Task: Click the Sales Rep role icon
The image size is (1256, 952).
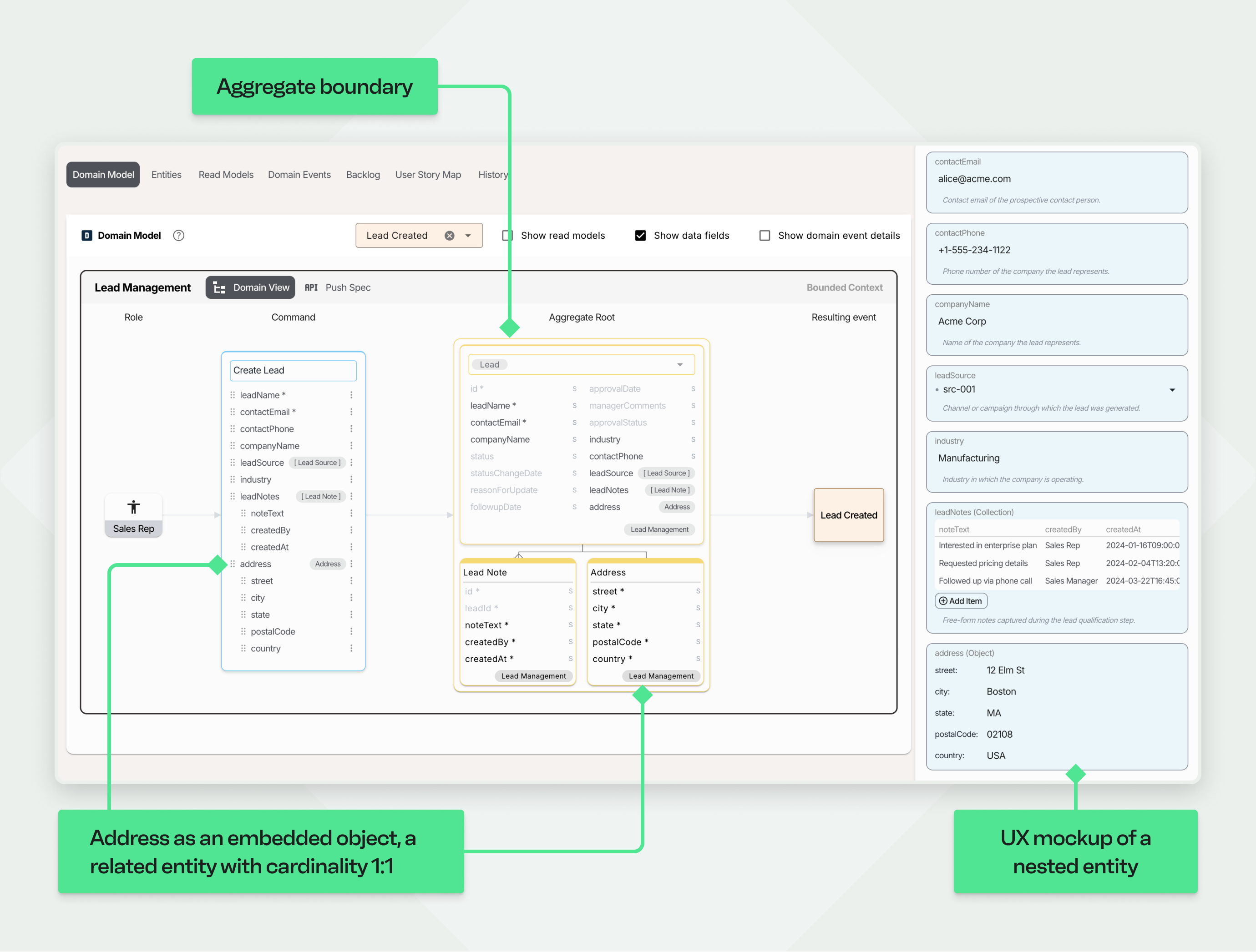Action: point(133,507)
